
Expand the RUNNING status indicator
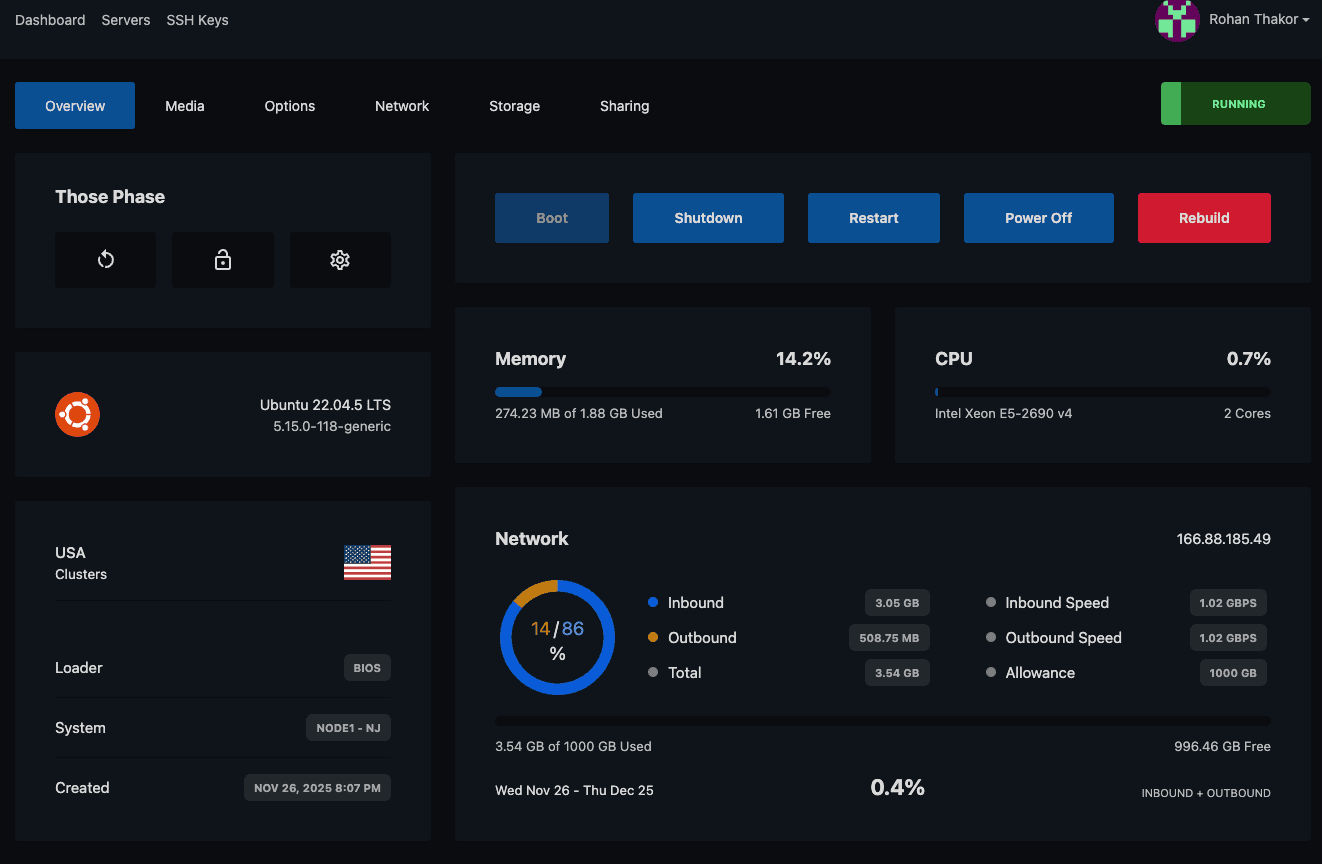pos(1237,103)
